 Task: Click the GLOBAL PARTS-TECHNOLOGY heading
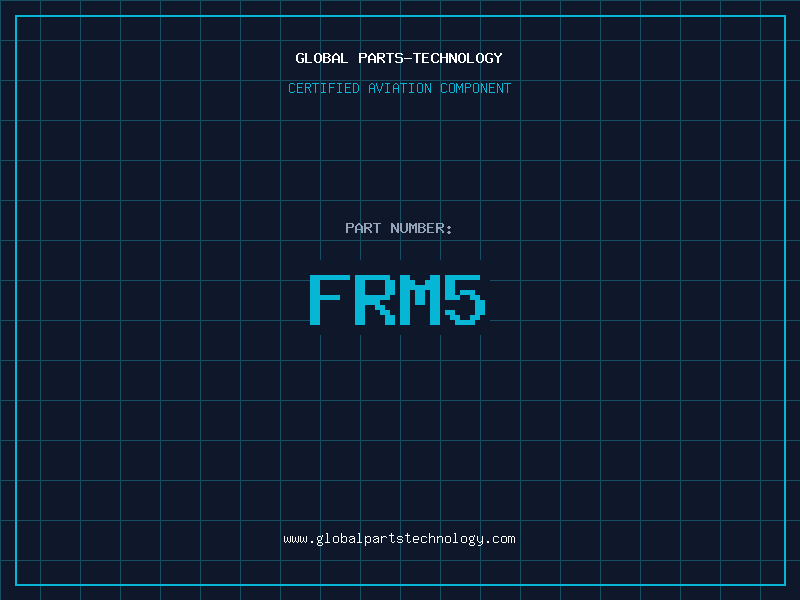399,58
